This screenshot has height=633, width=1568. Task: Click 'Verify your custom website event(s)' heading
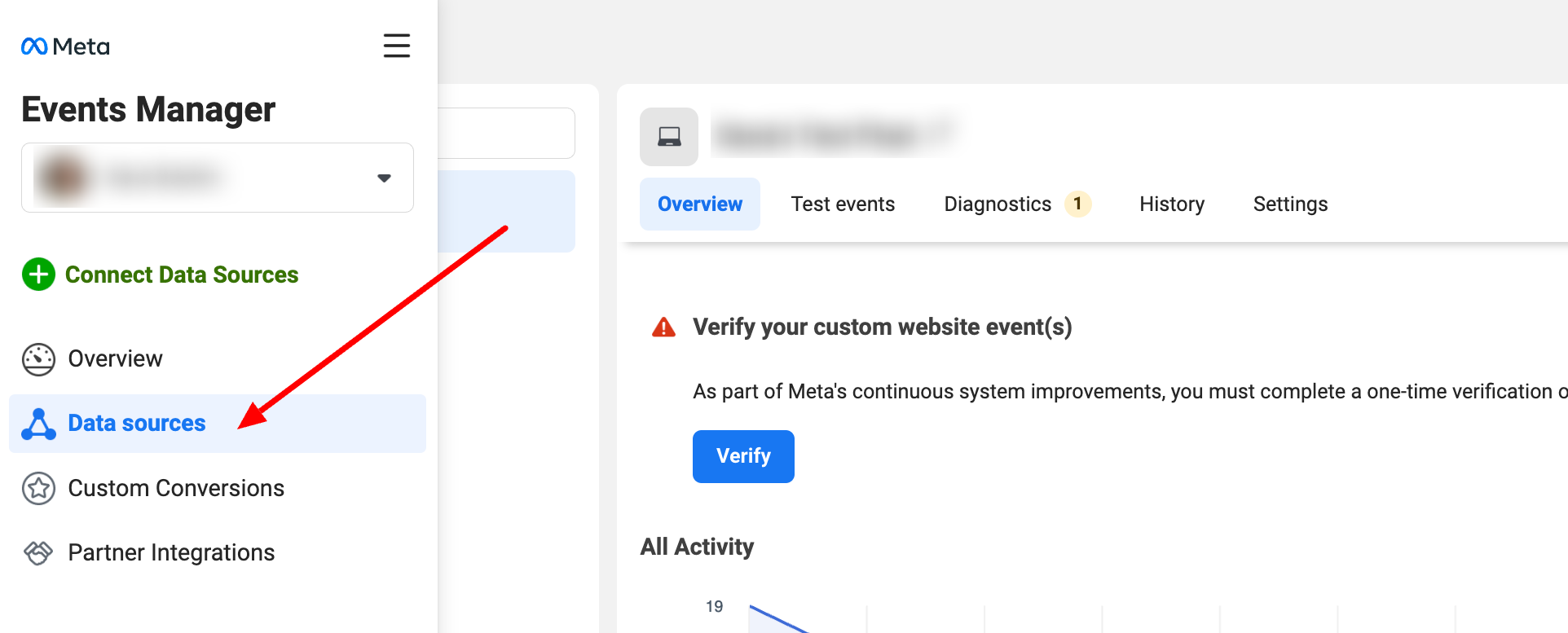pos(882,327)
